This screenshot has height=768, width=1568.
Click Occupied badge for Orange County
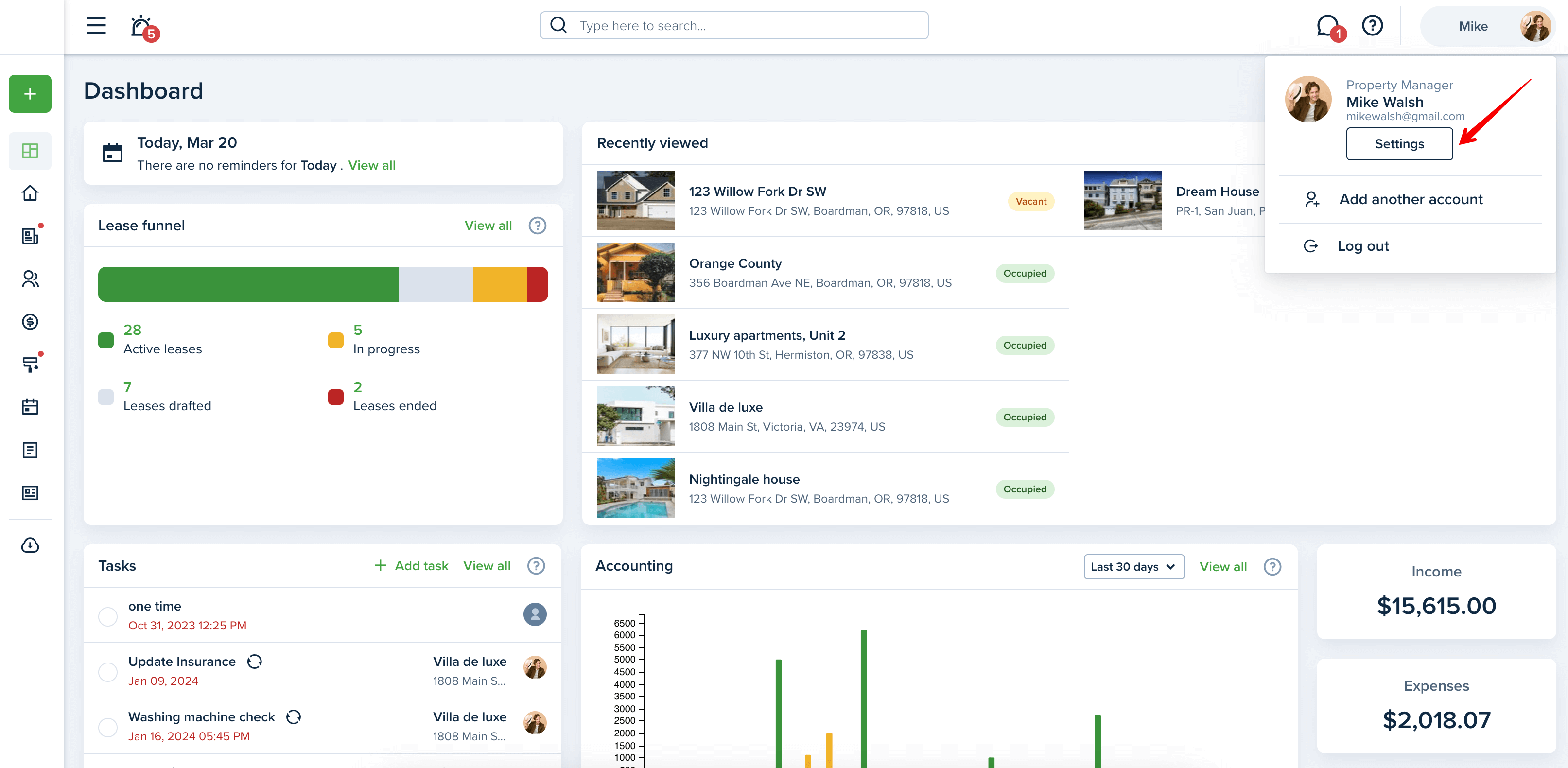point(1025,273)
